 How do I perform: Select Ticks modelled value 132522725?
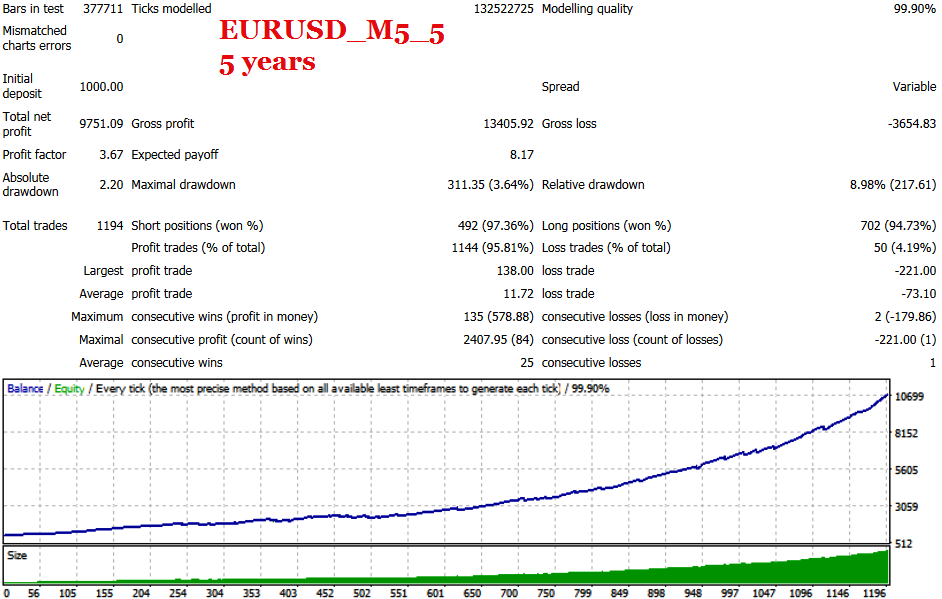pos(503,9)
